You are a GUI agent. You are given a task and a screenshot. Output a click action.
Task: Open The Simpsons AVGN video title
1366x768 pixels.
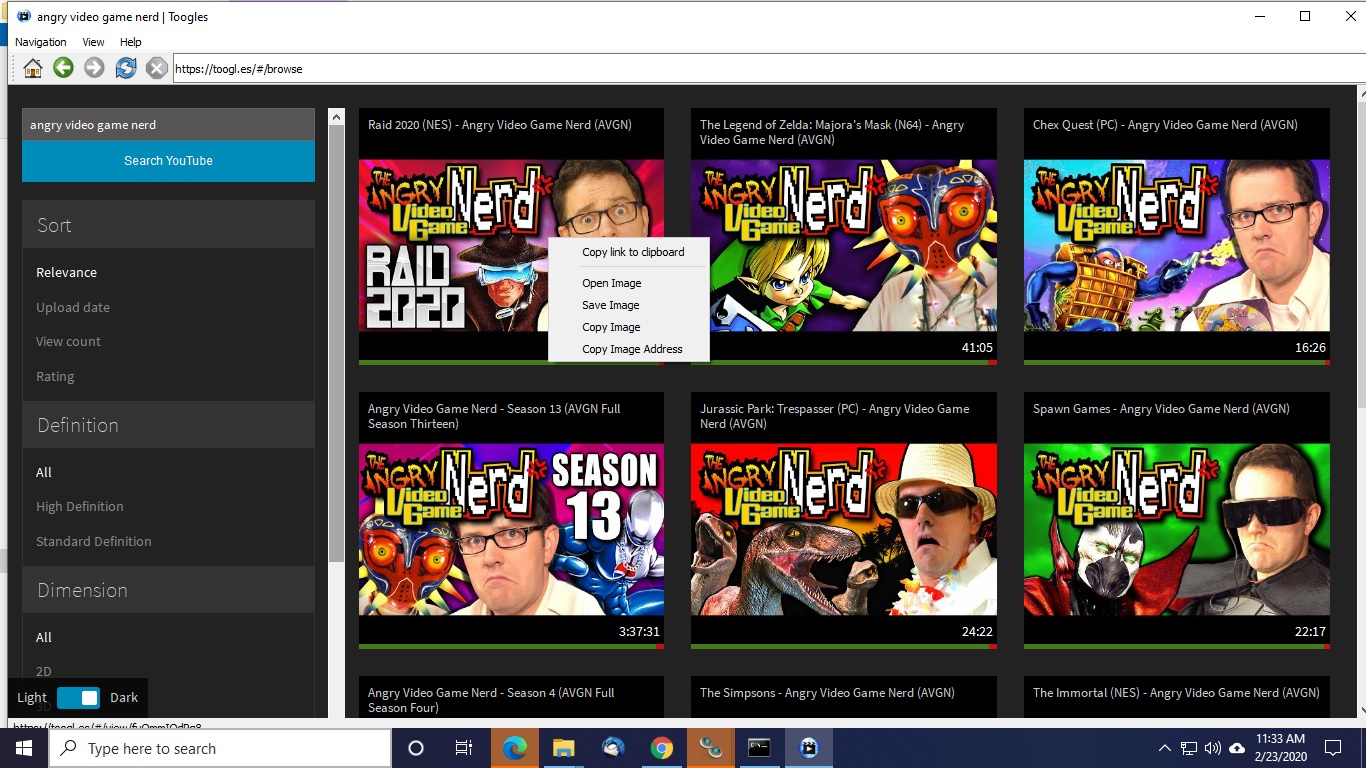(x=827, y=693)
